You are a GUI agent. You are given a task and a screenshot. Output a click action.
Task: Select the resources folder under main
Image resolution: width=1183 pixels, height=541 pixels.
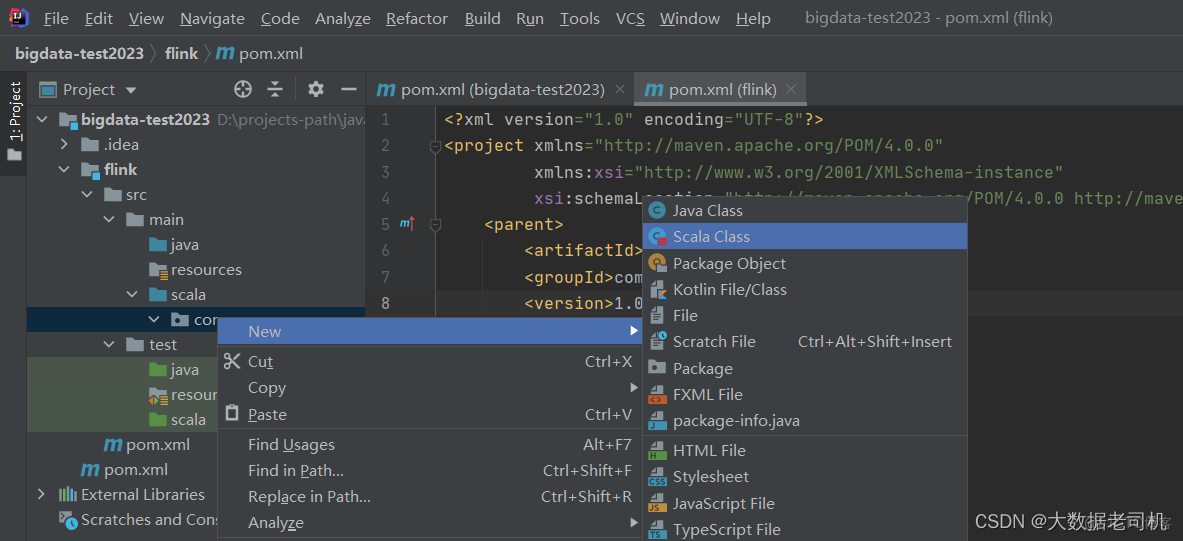coord(205,270)
